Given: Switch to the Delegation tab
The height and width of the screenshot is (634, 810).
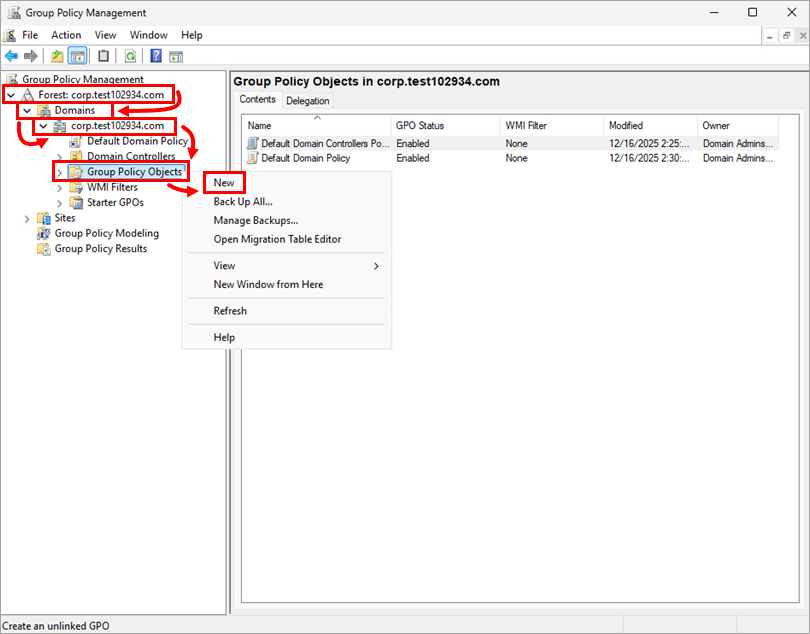Looking at the screenshot, I should [x=307, y=100].
